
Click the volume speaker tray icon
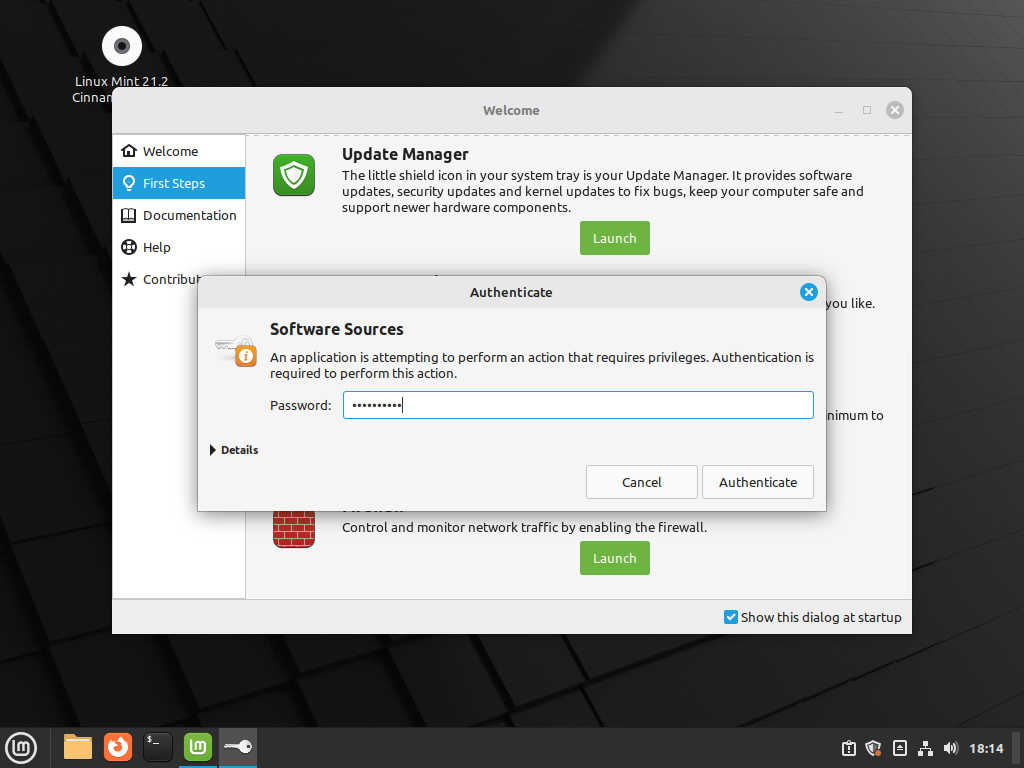pos(950,748)
